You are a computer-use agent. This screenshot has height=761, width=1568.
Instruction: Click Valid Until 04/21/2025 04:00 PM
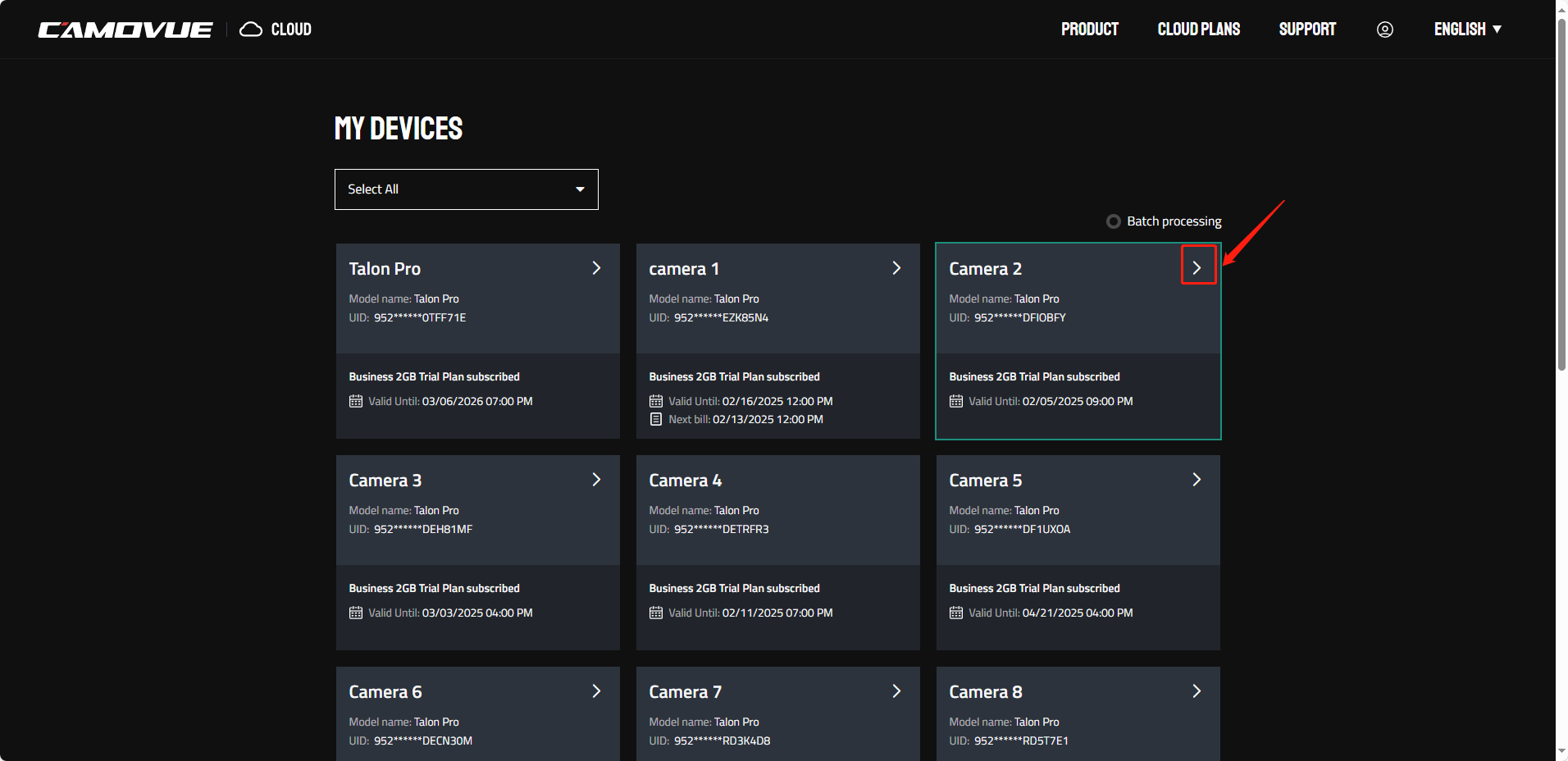pos(1051,613)
